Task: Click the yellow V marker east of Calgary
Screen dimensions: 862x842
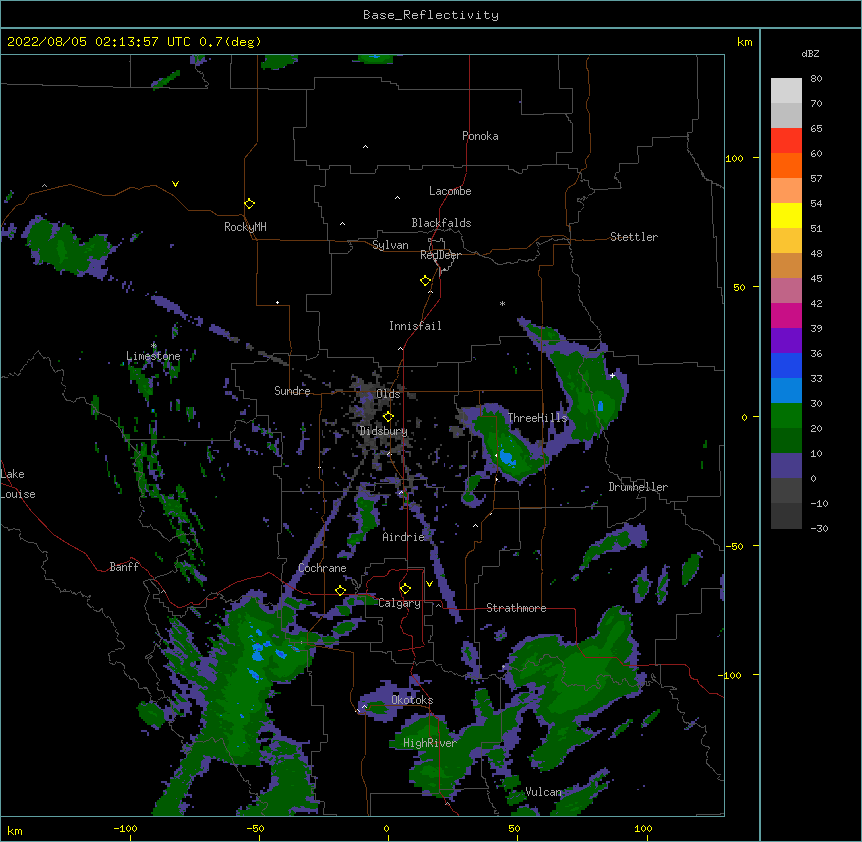Action: pyautogui.click(x=429, y=584)
